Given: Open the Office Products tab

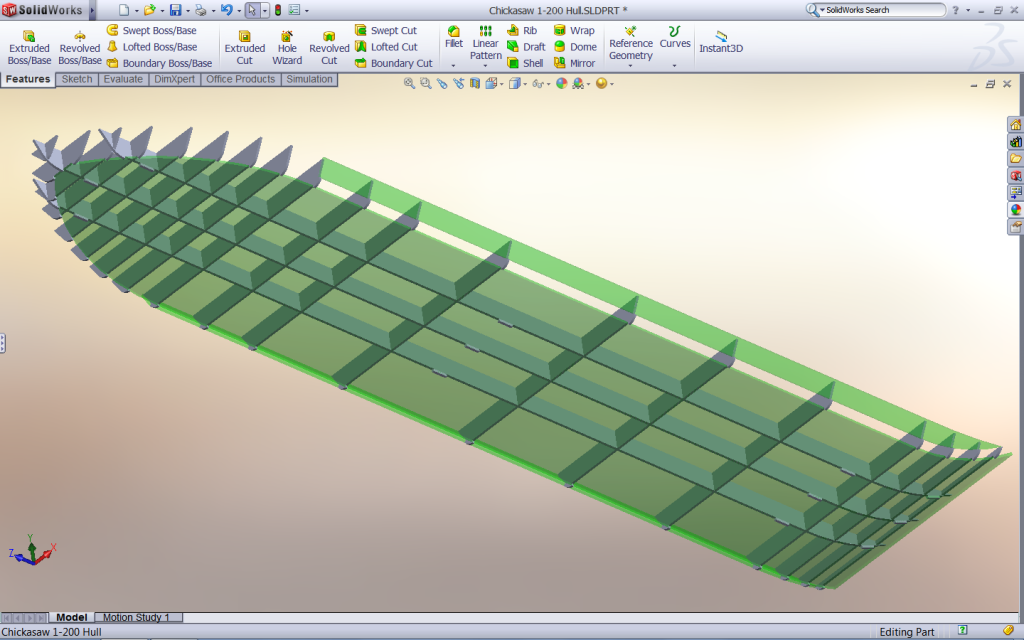Looking at the screenshot, I should point(240,79).
